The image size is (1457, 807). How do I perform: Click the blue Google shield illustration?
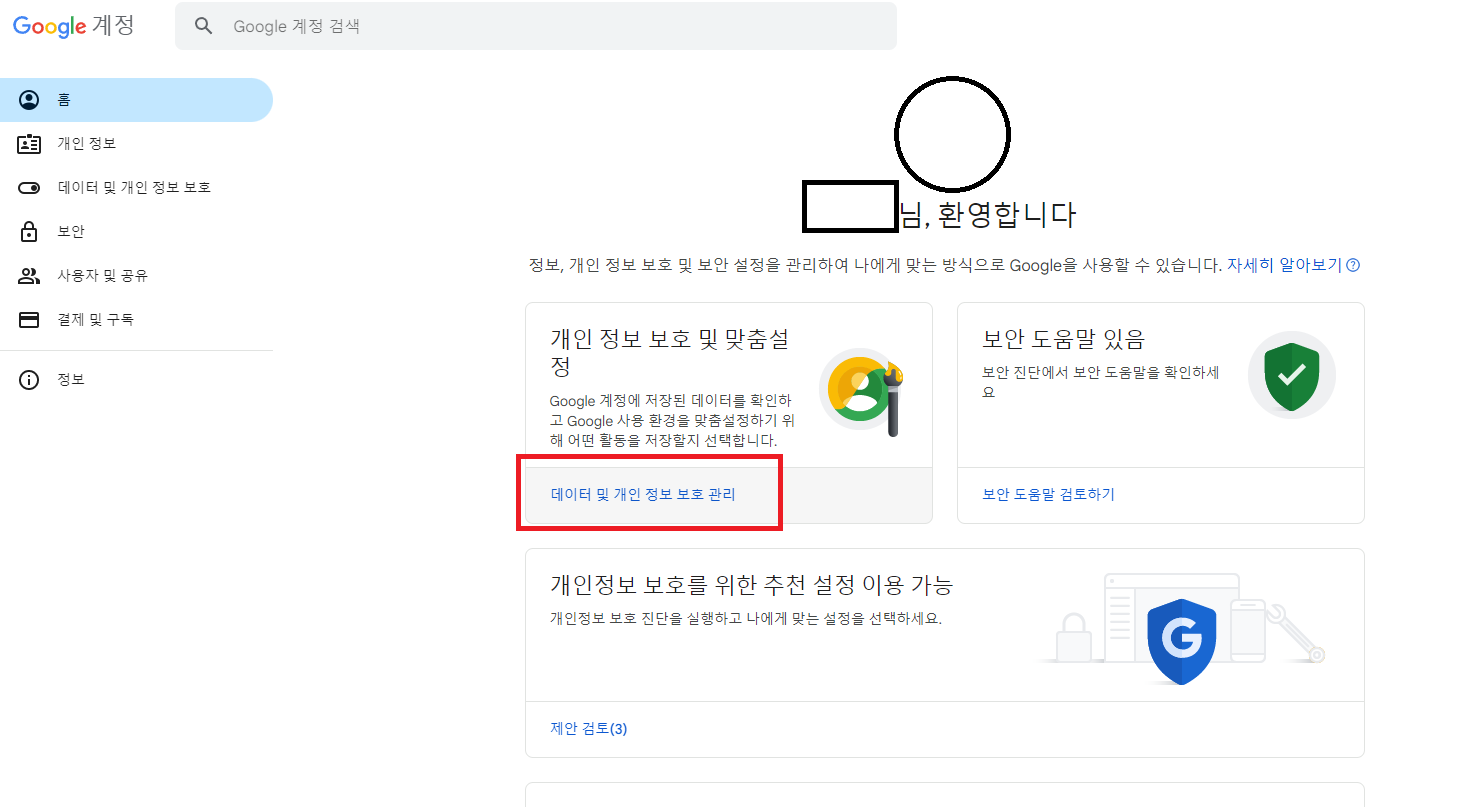pos(1182,640)
